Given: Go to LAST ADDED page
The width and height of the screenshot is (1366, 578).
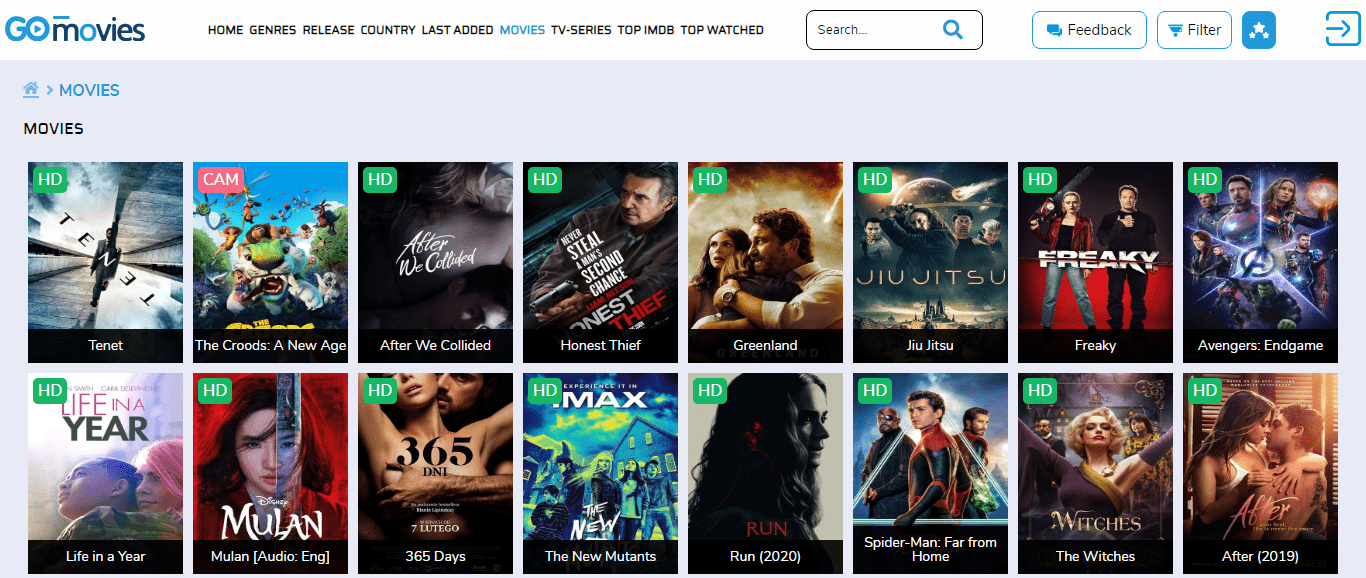Looking at the screenshot, I should pos(457,30).
